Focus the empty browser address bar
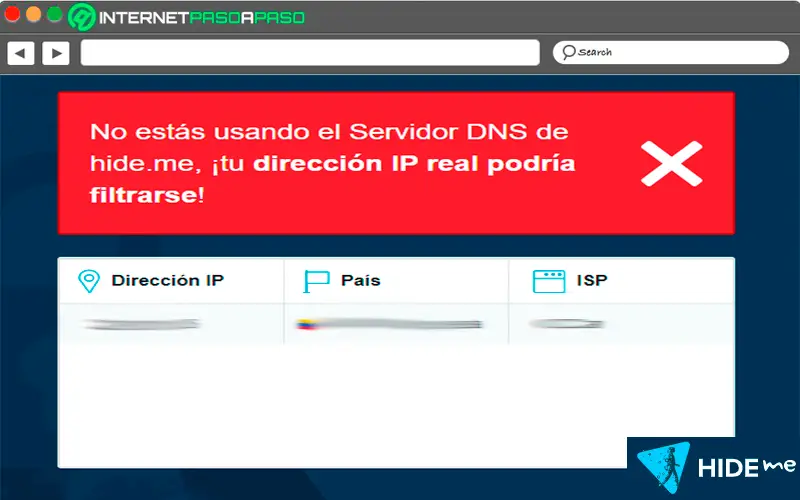Image resolution: width=800 pixels, height=500 pixels. click(x=310, y=53)
